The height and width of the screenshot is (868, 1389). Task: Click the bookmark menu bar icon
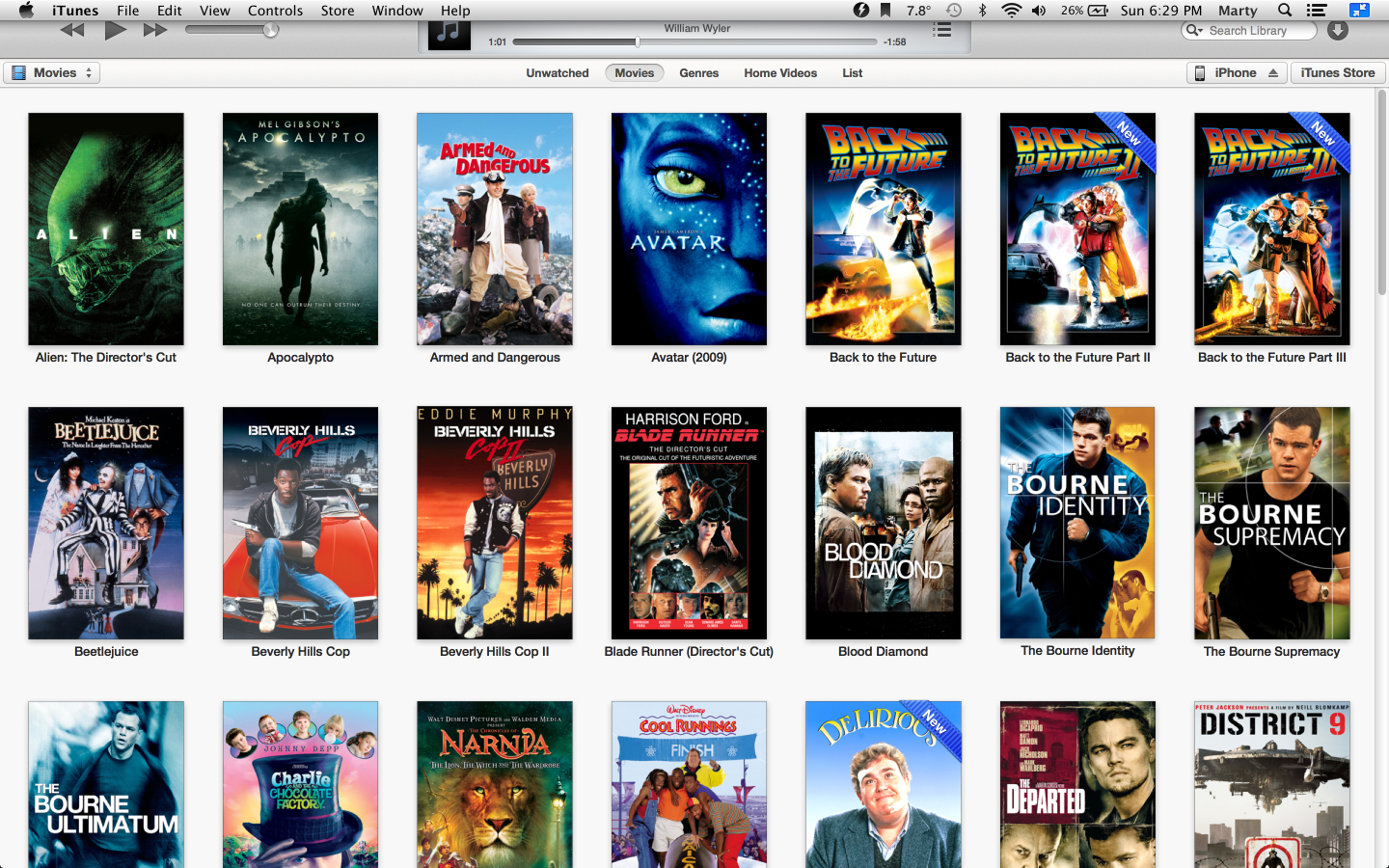click(x=885, y=11)
